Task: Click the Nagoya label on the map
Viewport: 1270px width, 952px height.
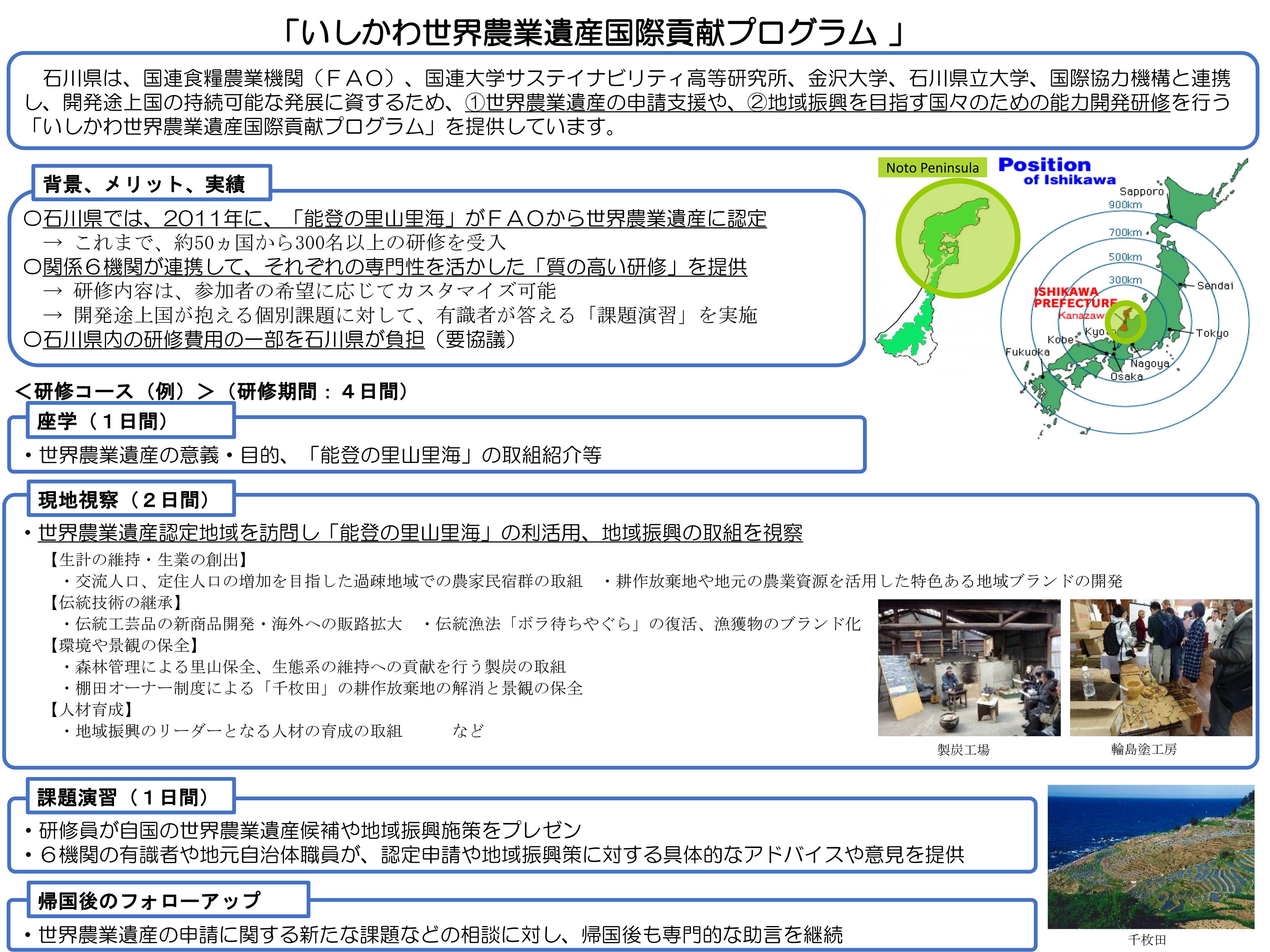Action: 1150,363
